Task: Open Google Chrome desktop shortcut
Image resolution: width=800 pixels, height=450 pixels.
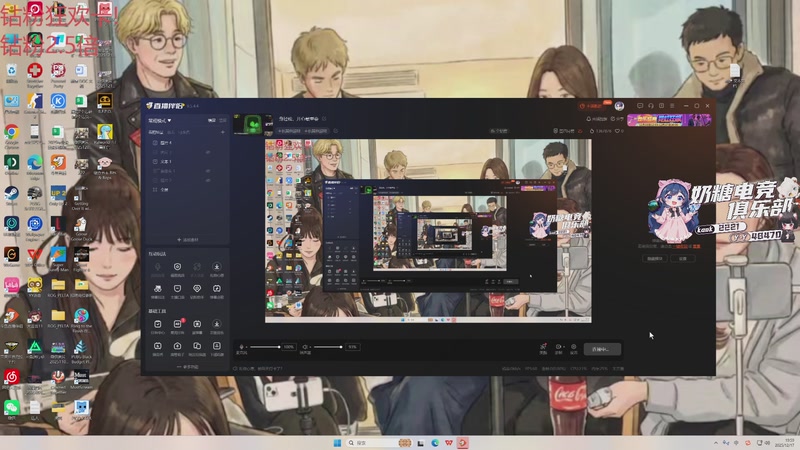Action: pos(11,133)
